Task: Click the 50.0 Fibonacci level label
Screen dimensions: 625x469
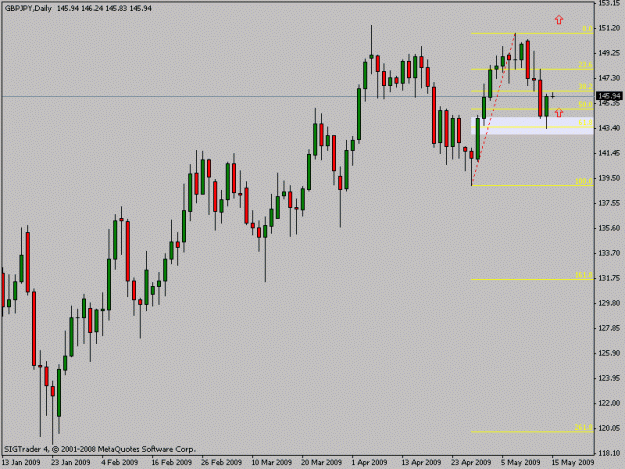Action: [x=586, y=104]
